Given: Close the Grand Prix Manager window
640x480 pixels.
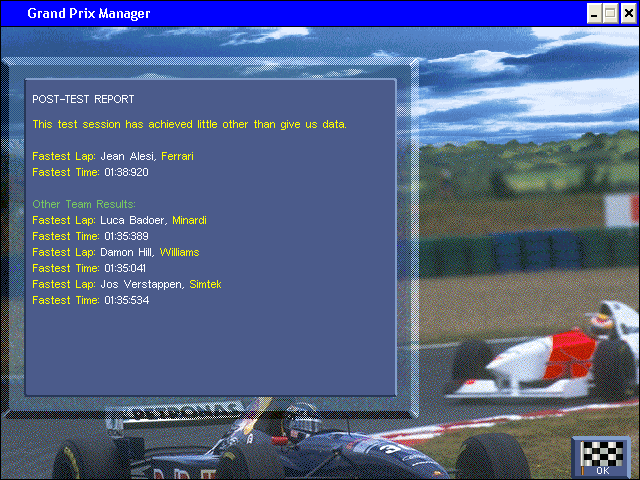Looking at the screenshot, I should point(629,13).
